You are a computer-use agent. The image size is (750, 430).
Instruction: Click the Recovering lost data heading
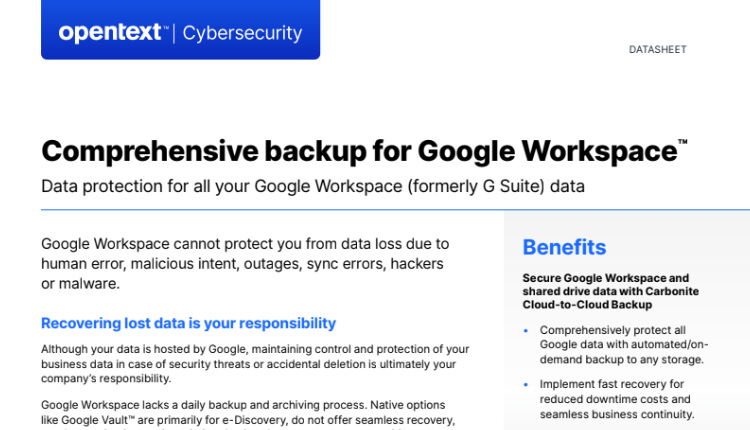point(188,323)
